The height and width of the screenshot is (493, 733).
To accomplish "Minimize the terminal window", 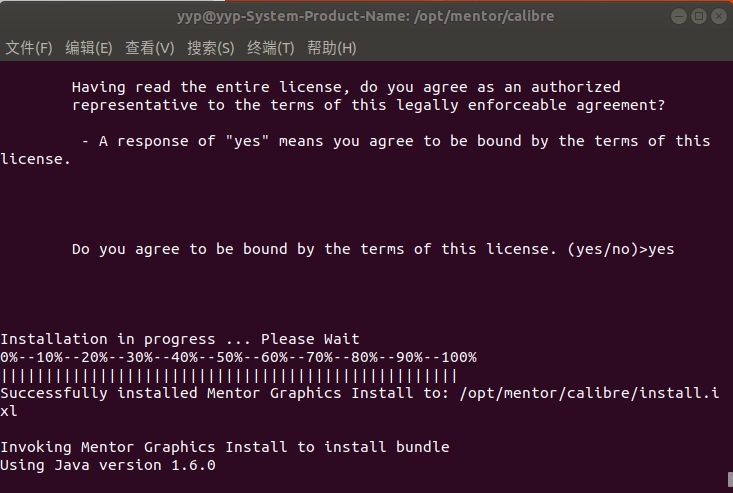I will [x=679, y=16].
